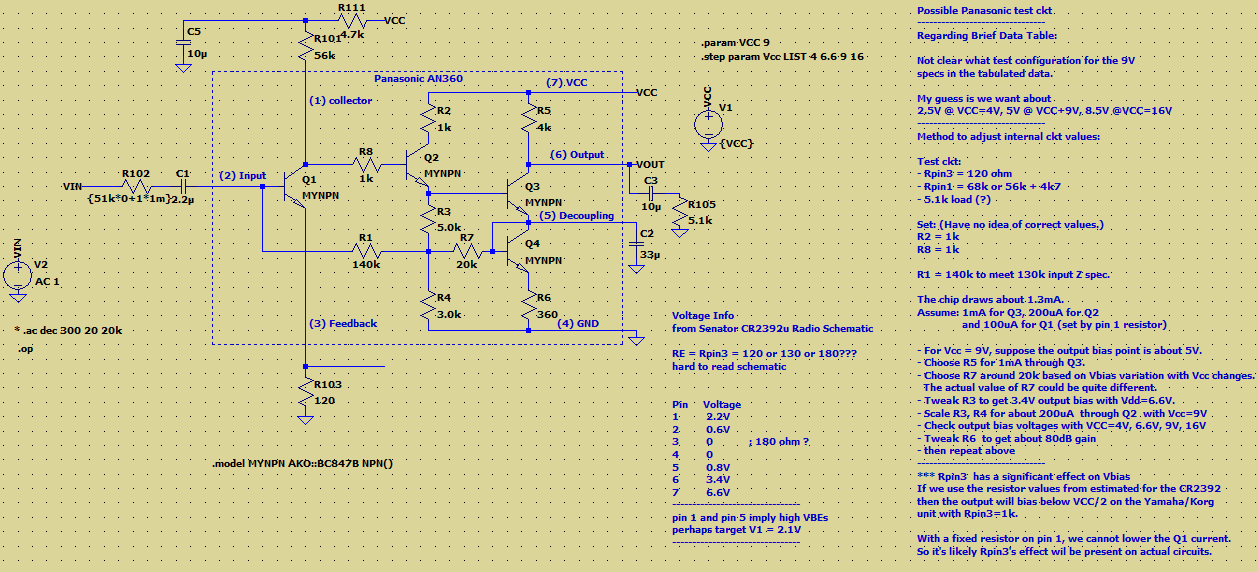Click the .step param Vcc LIST directive

(784, 58)
